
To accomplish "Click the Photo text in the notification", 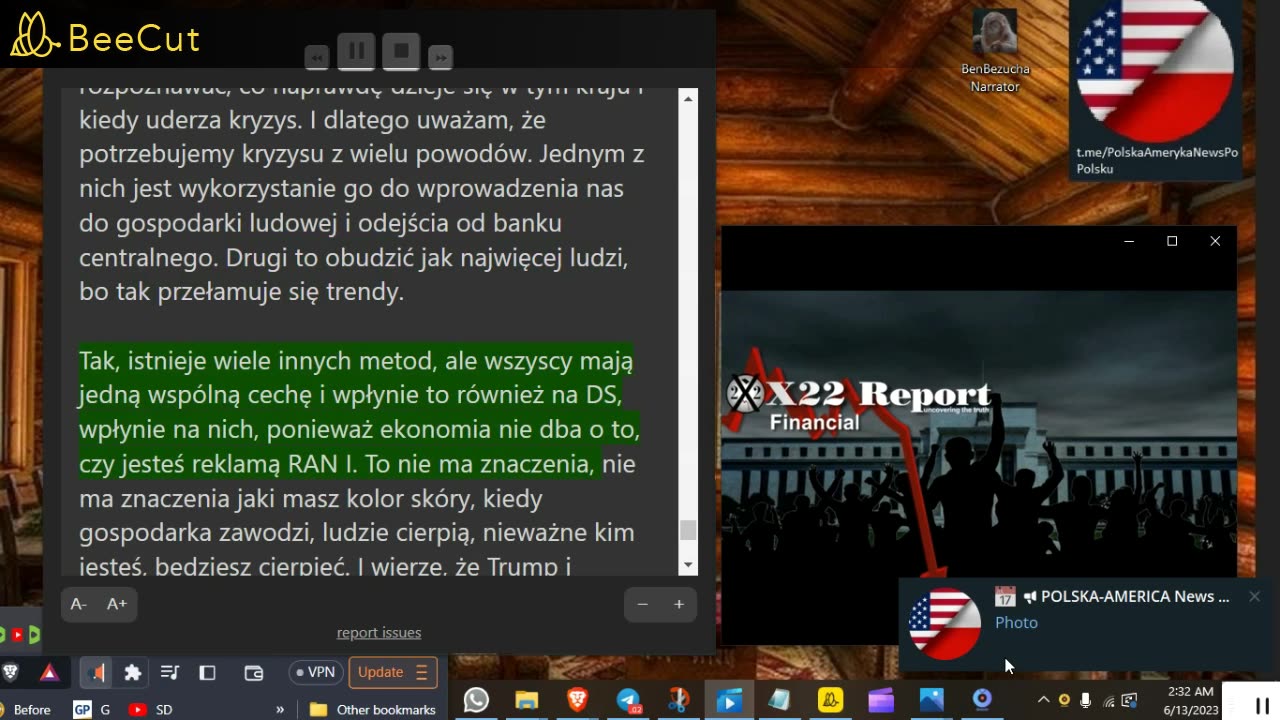I will tap(1016, 622).
